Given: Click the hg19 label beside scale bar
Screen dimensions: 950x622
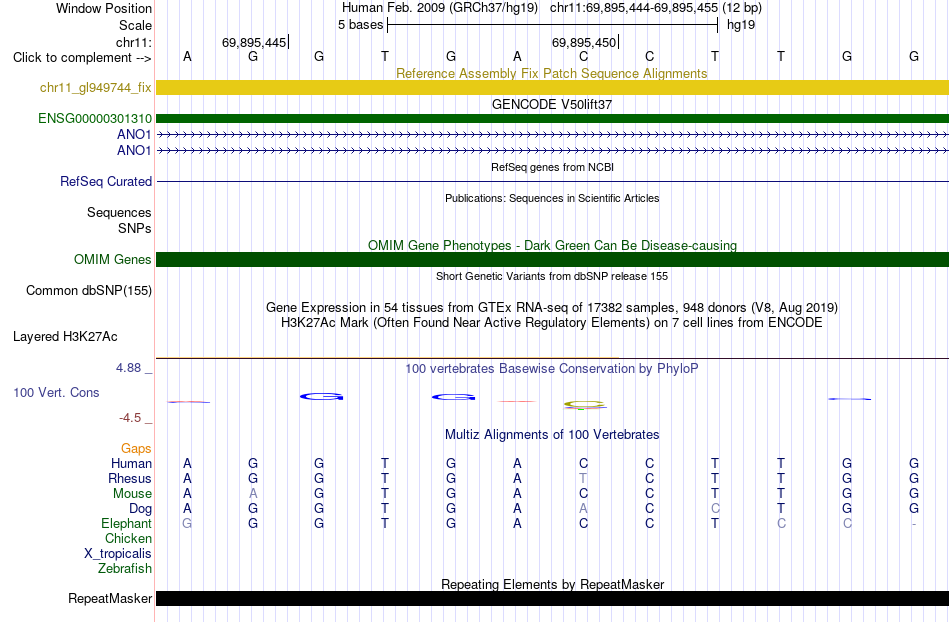Looking at the screenshot, I should tap(741, 25).
